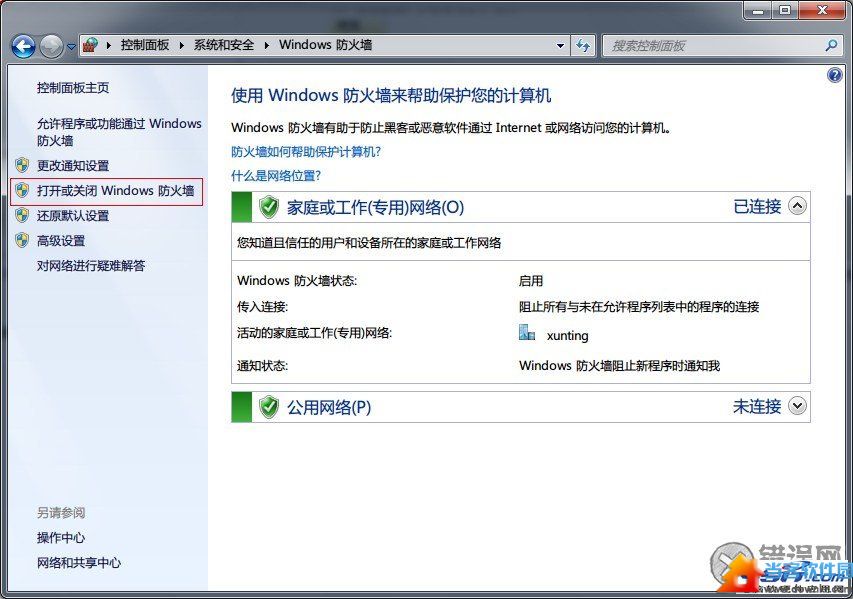Click the address bar refresh button
This screenshot has height=599, width=853.
point(583,46)
